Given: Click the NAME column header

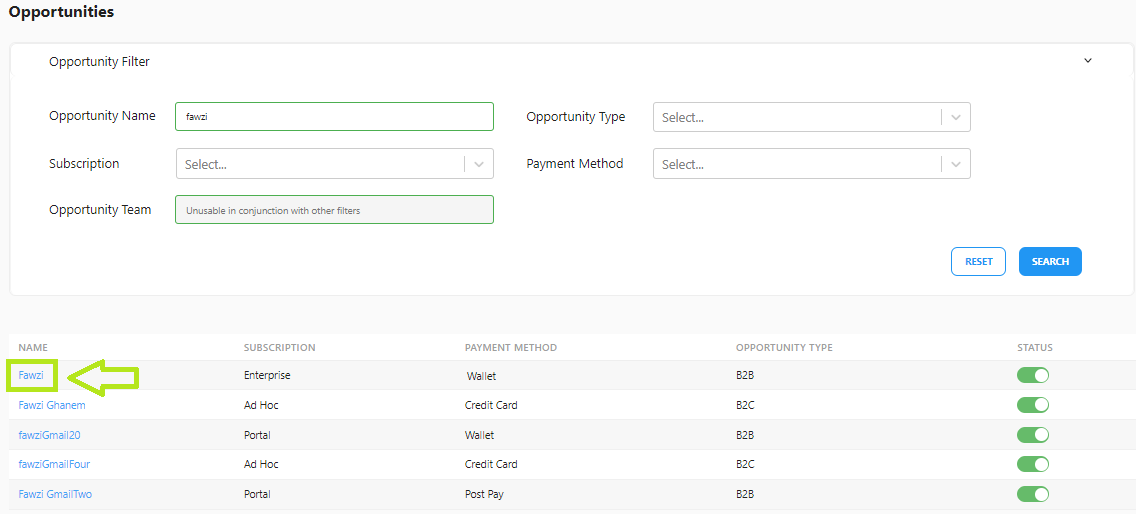Looking at the screenshot, I should (33, 348).
